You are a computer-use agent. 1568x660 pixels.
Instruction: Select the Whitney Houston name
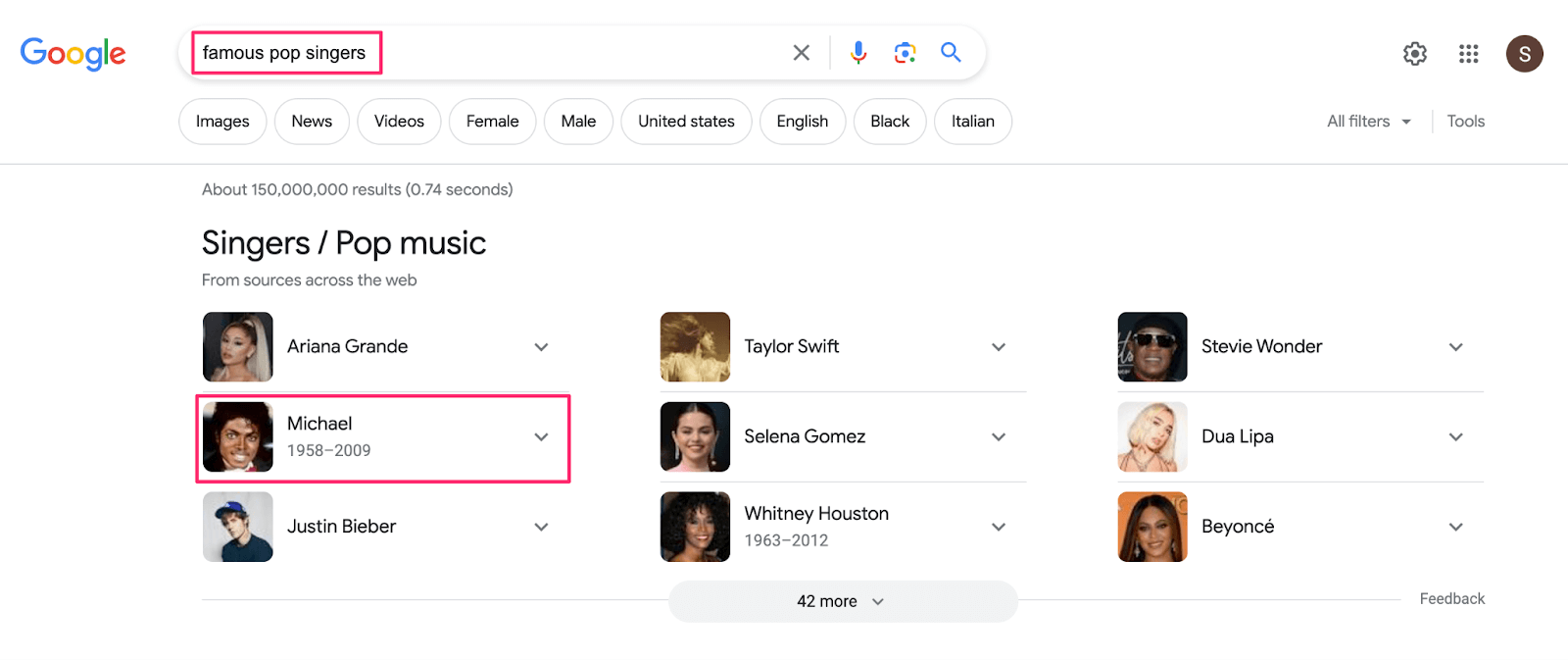816,514
